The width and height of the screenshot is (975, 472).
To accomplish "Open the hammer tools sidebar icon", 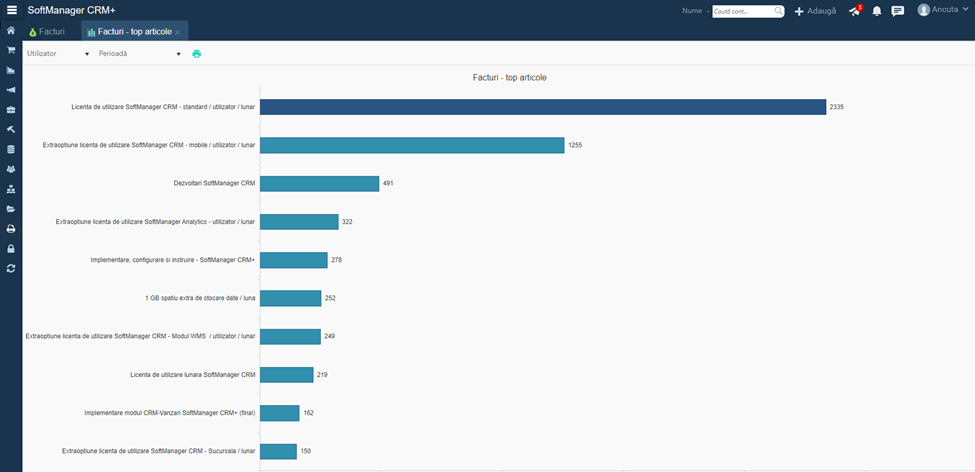I will tap(11, 129).
